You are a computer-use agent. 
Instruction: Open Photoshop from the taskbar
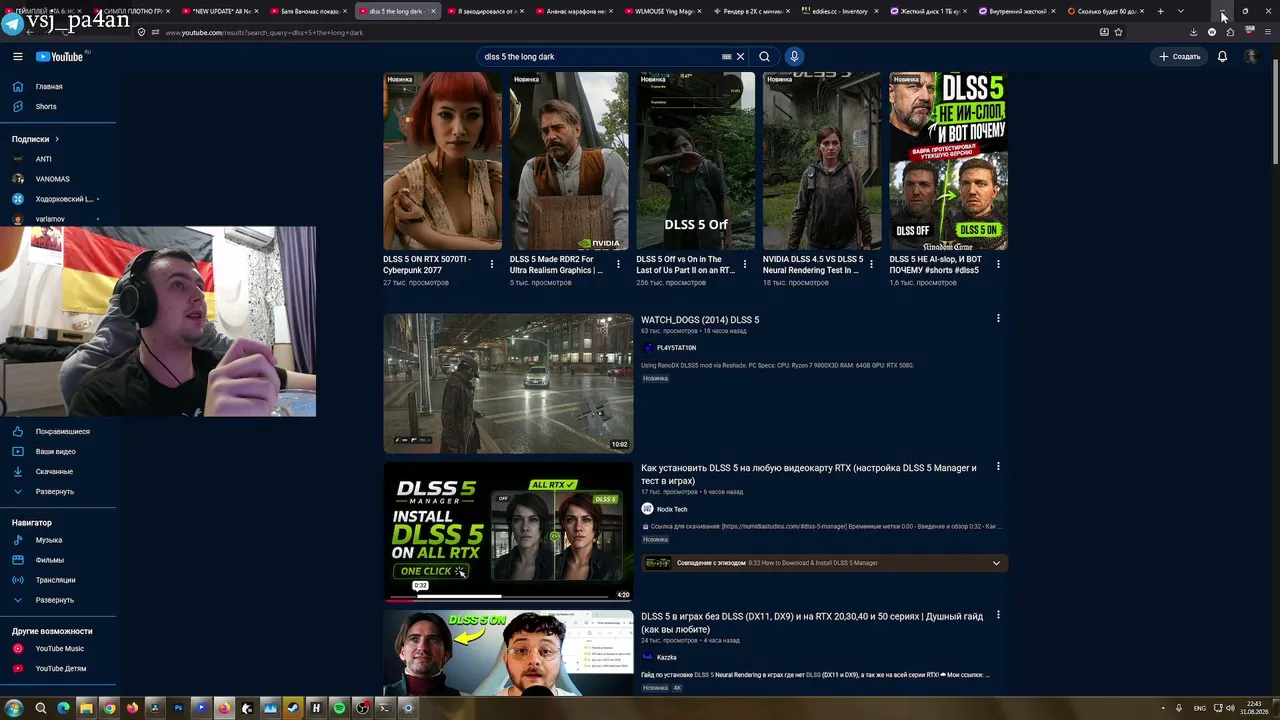pos(178,708)
